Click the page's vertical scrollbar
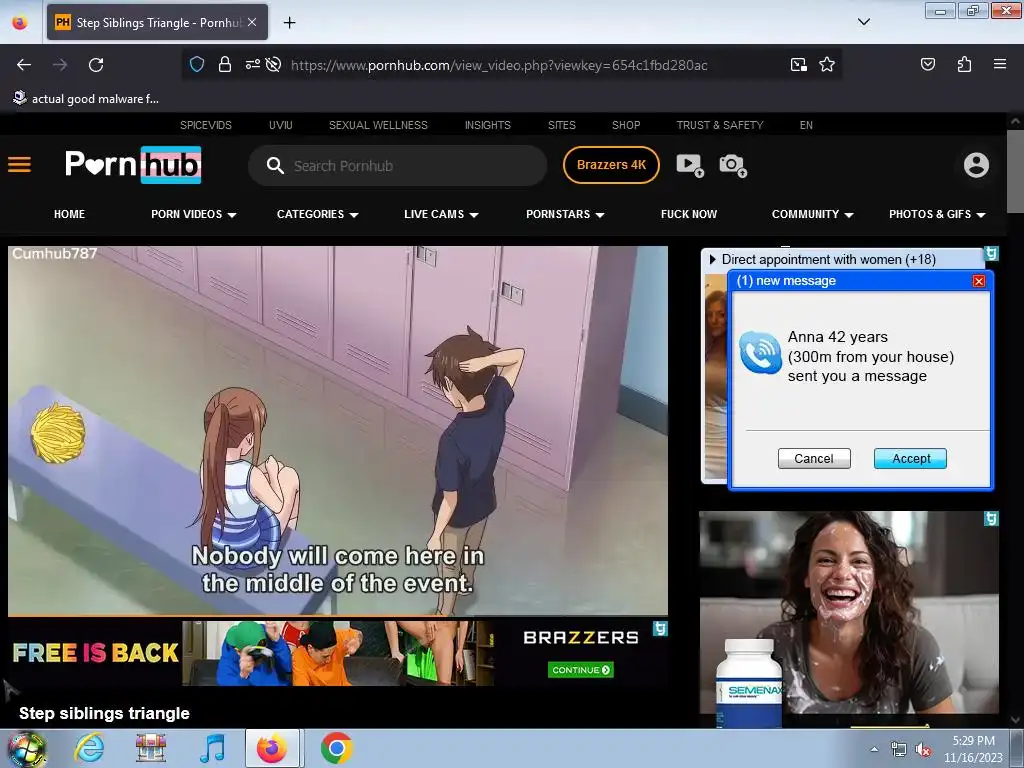Viewport: 1024px width, 768px height. click(x=1014, y=171)
